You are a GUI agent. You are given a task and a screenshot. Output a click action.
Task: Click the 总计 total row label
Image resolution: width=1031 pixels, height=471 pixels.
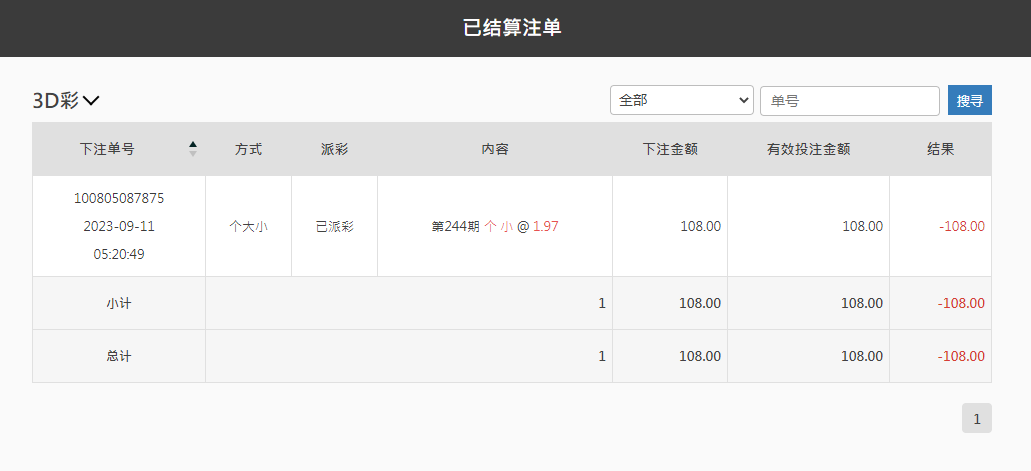(x=119, y=356)
